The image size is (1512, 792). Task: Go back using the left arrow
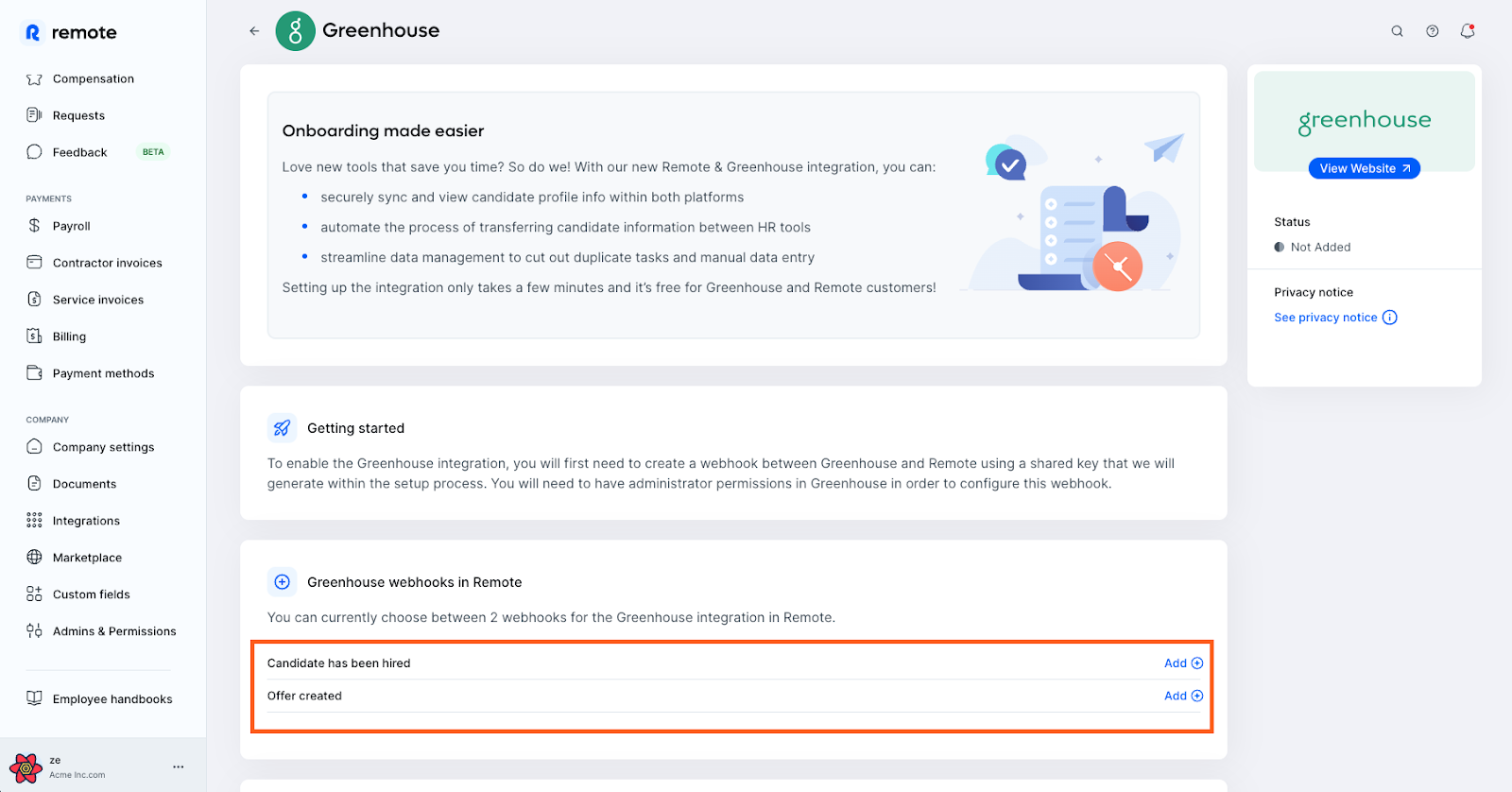254,31
